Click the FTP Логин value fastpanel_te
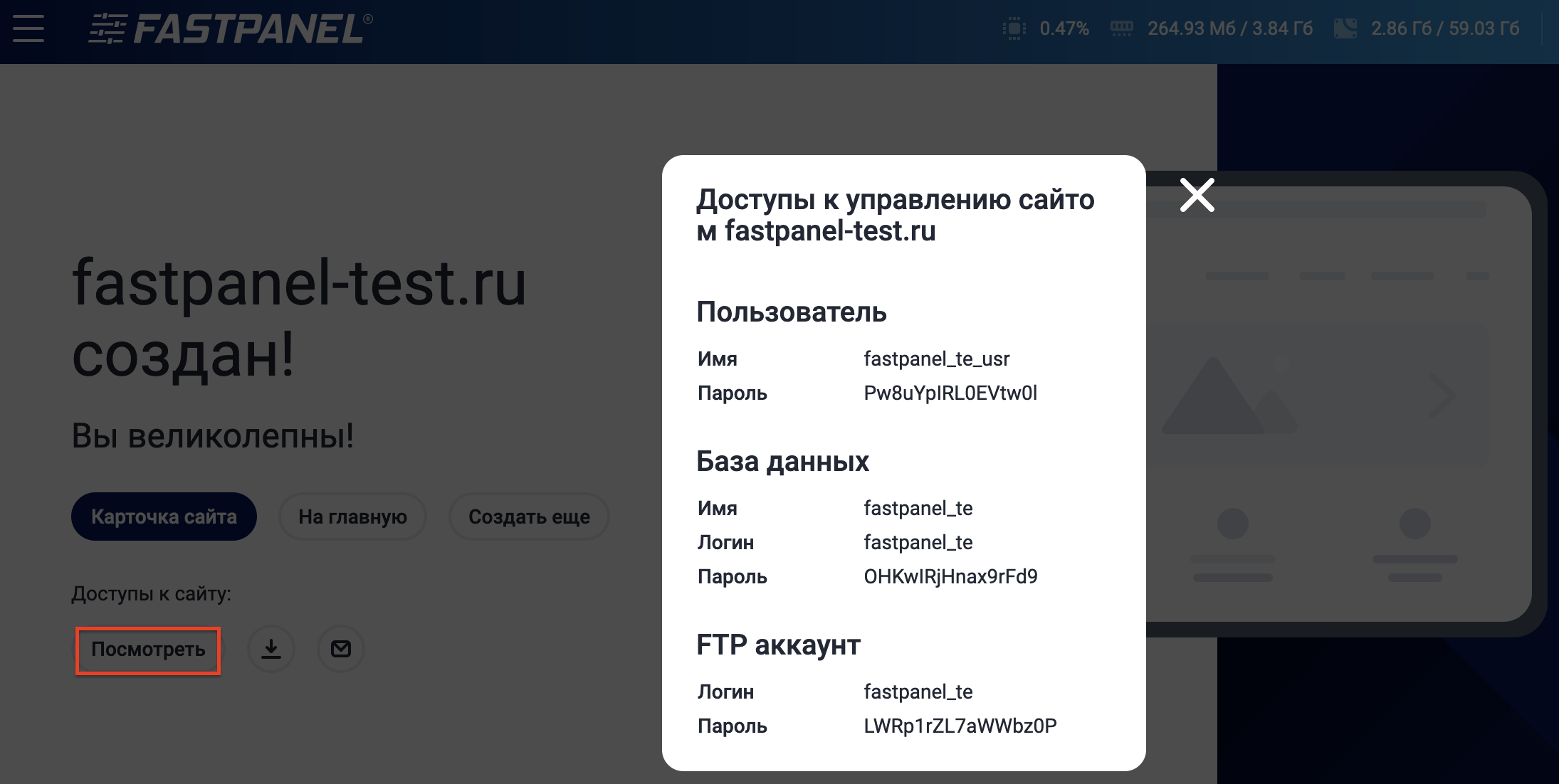 918,692
